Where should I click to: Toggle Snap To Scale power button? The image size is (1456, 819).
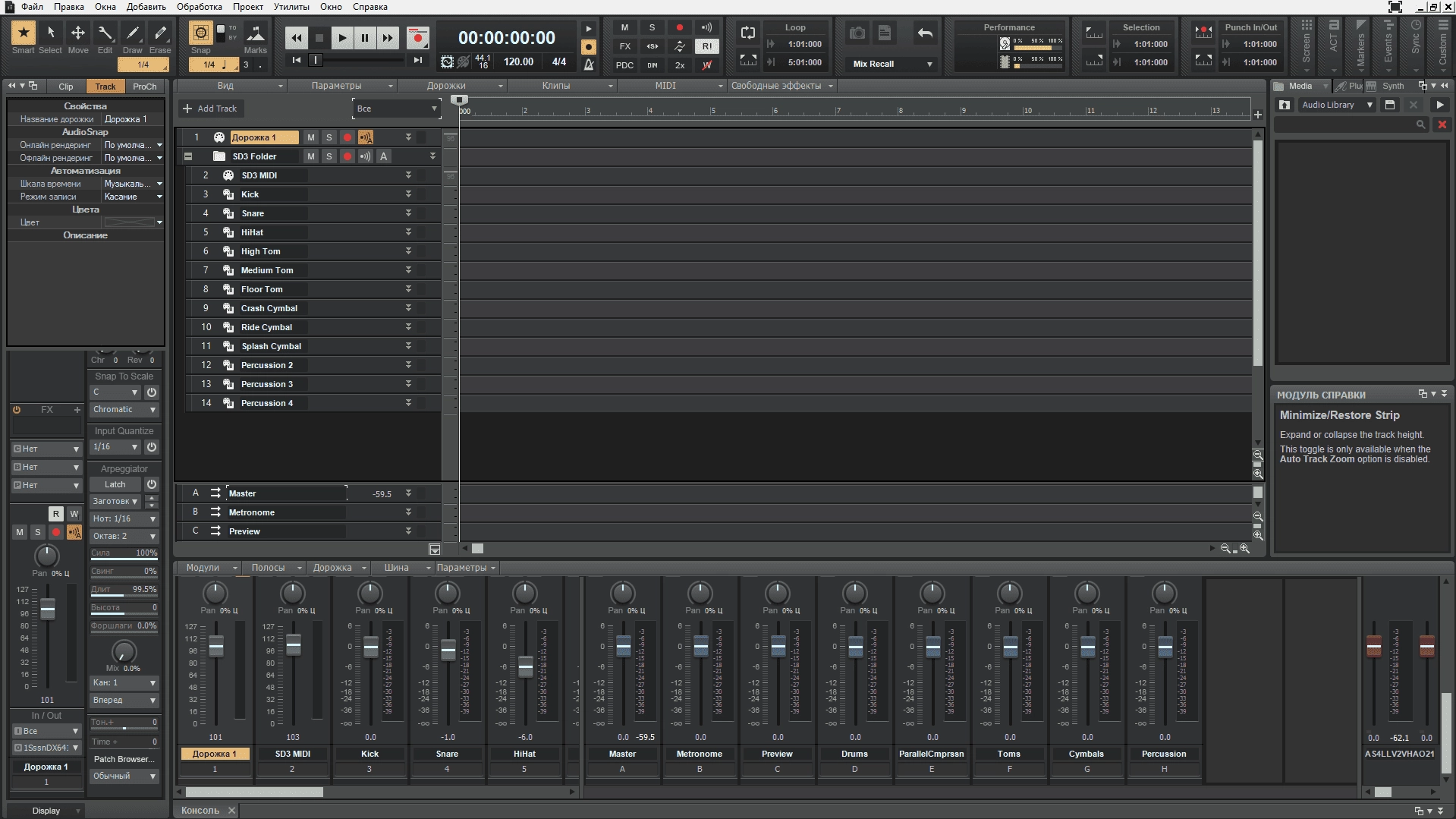pos(152,392)
